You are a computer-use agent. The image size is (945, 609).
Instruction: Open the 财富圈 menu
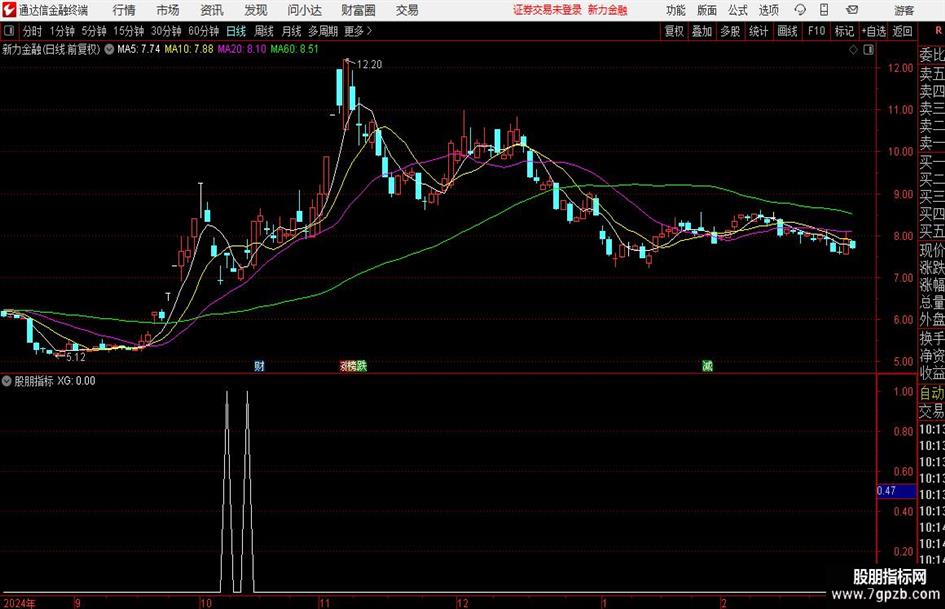(358, 10)
